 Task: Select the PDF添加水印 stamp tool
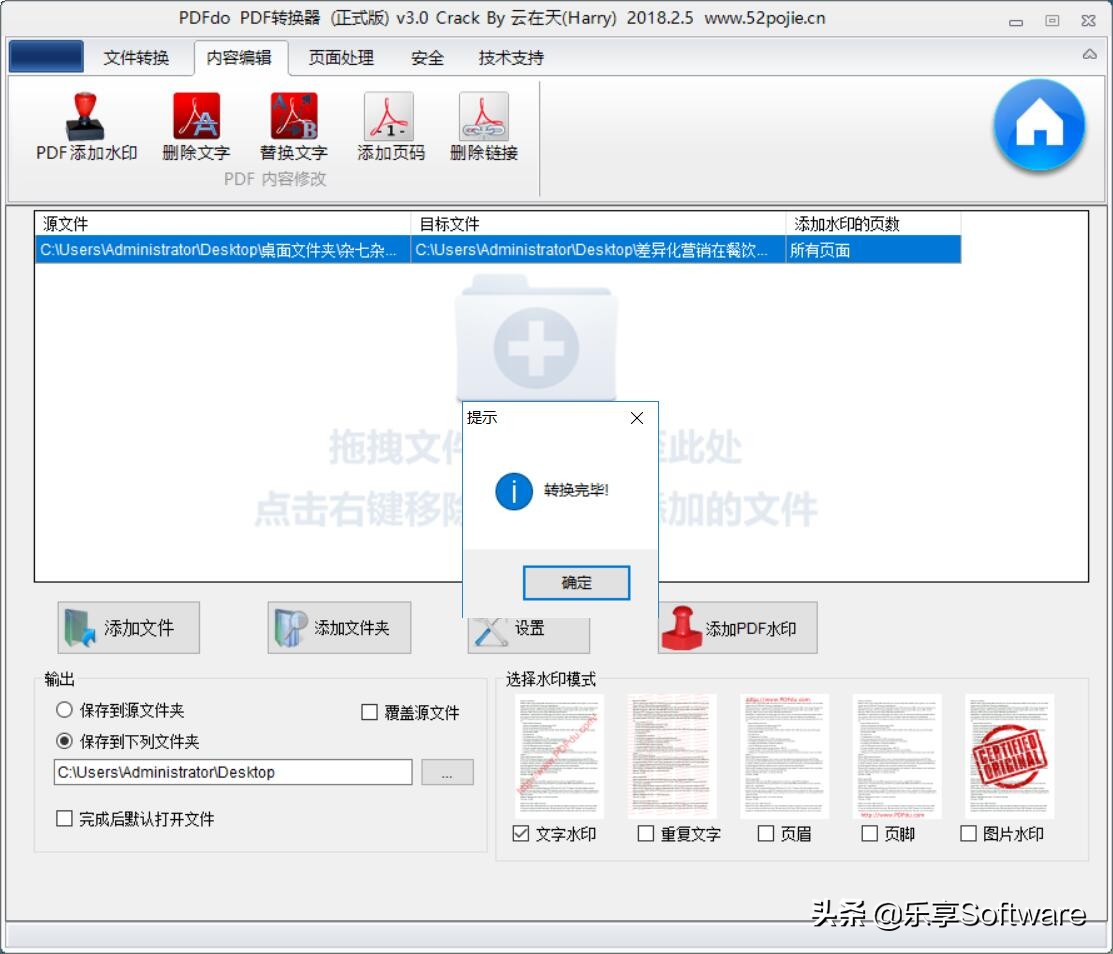85,125
